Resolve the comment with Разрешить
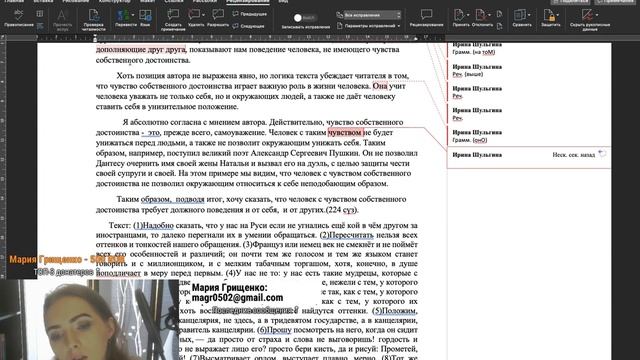The height and width of the screenshot is (360, 640). (218, 18)
